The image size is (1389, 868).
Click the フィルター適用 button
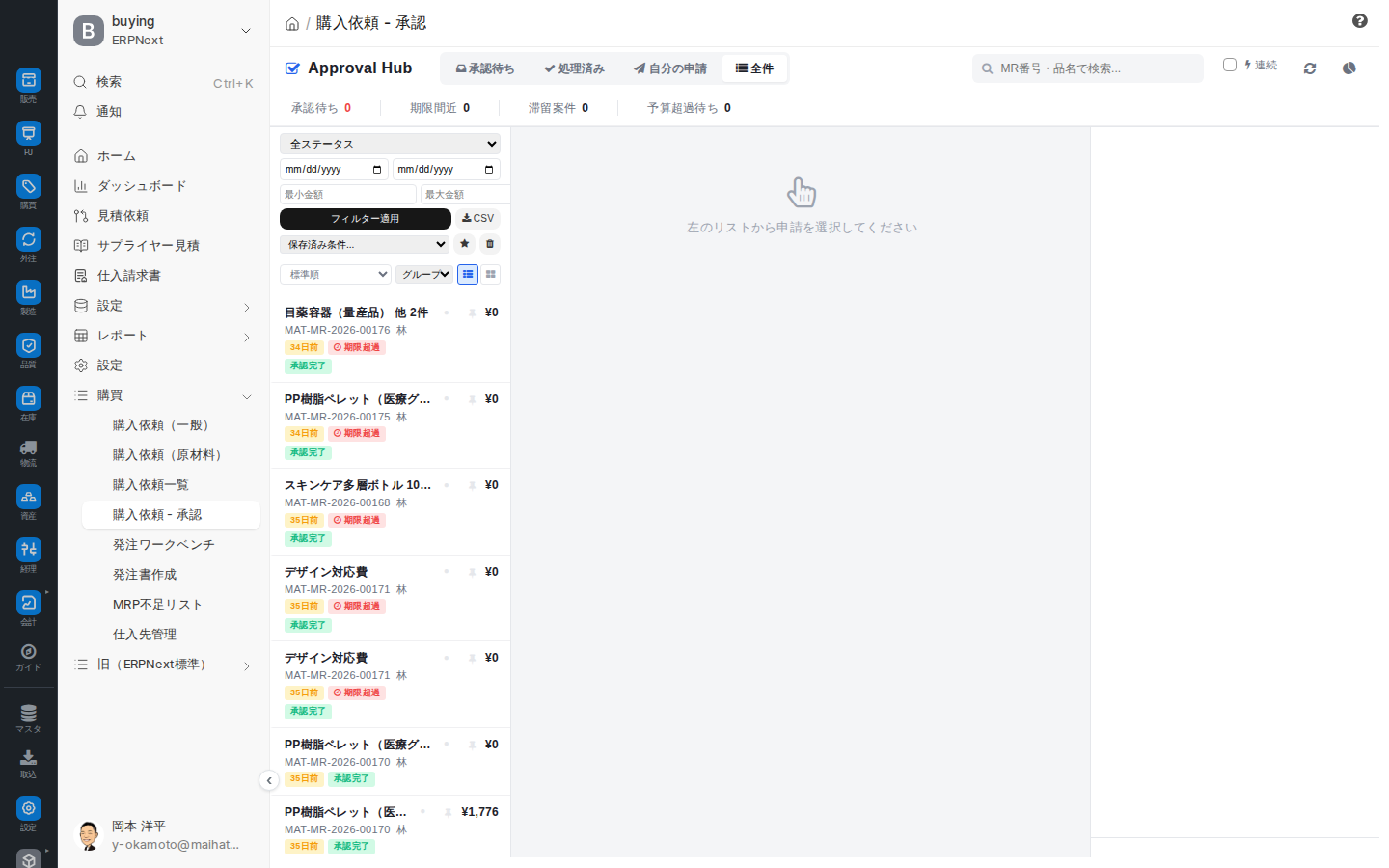tap(366, 219)
